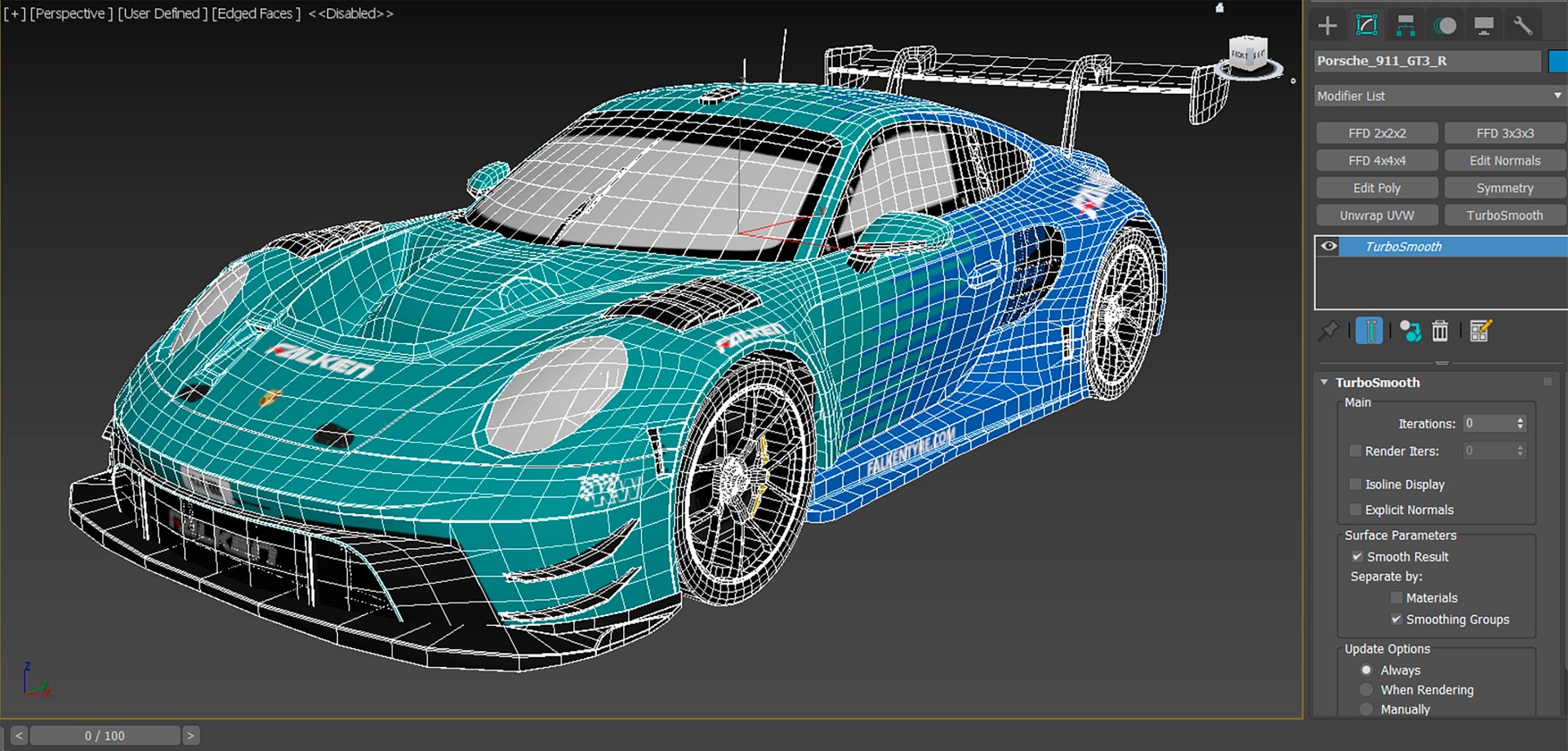Image resolution: width=1568 pixels, height=751 pixels.
Task: Click the ViewCube in viewport
Action: (1249, 54)
